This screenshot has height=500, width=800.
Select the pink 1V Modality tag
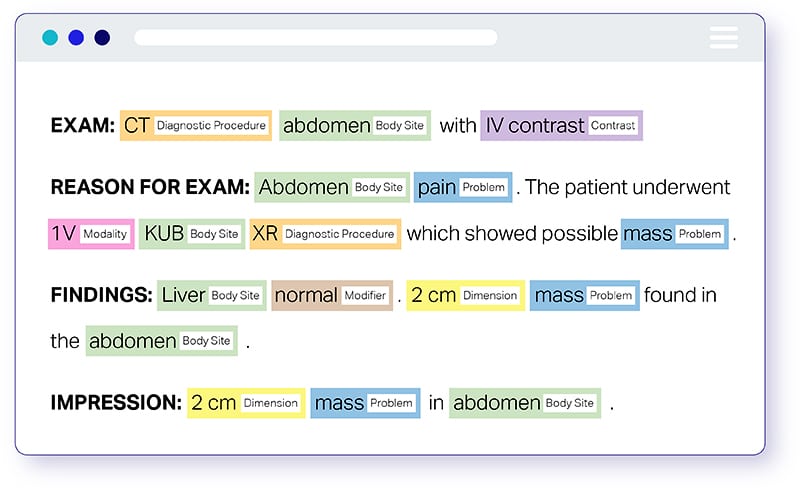(x=90, y=234)
